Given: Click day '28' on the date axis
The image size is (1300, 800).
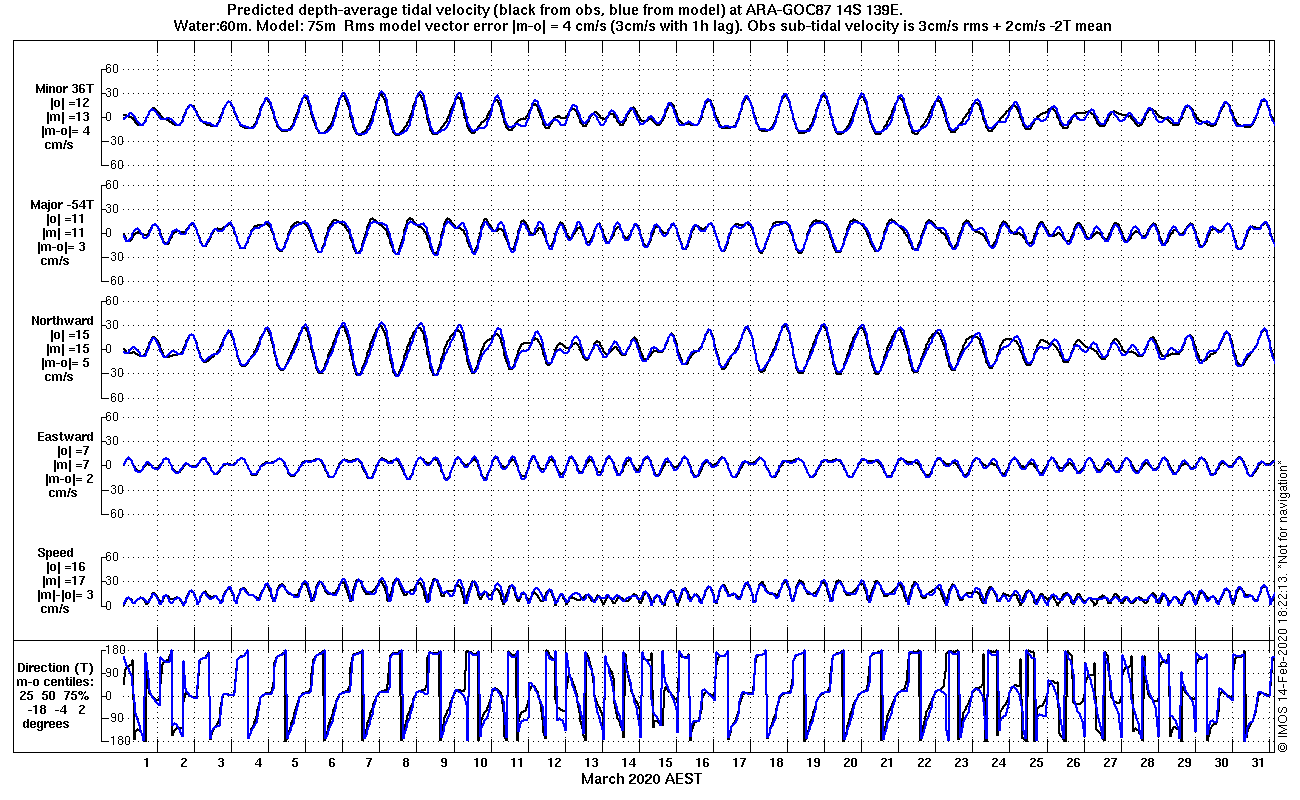Looking at the screenshot, I should click(1146, 763).
